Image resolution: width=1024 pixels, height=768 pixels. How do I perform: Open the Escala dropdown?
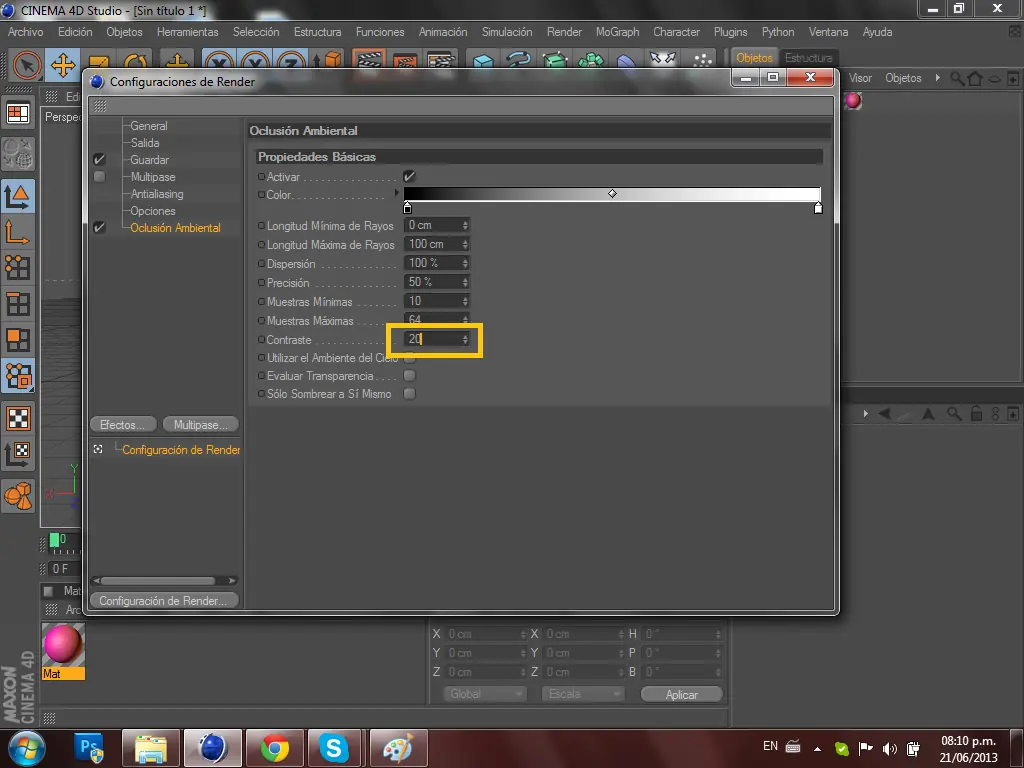click(x=583, y=694)
